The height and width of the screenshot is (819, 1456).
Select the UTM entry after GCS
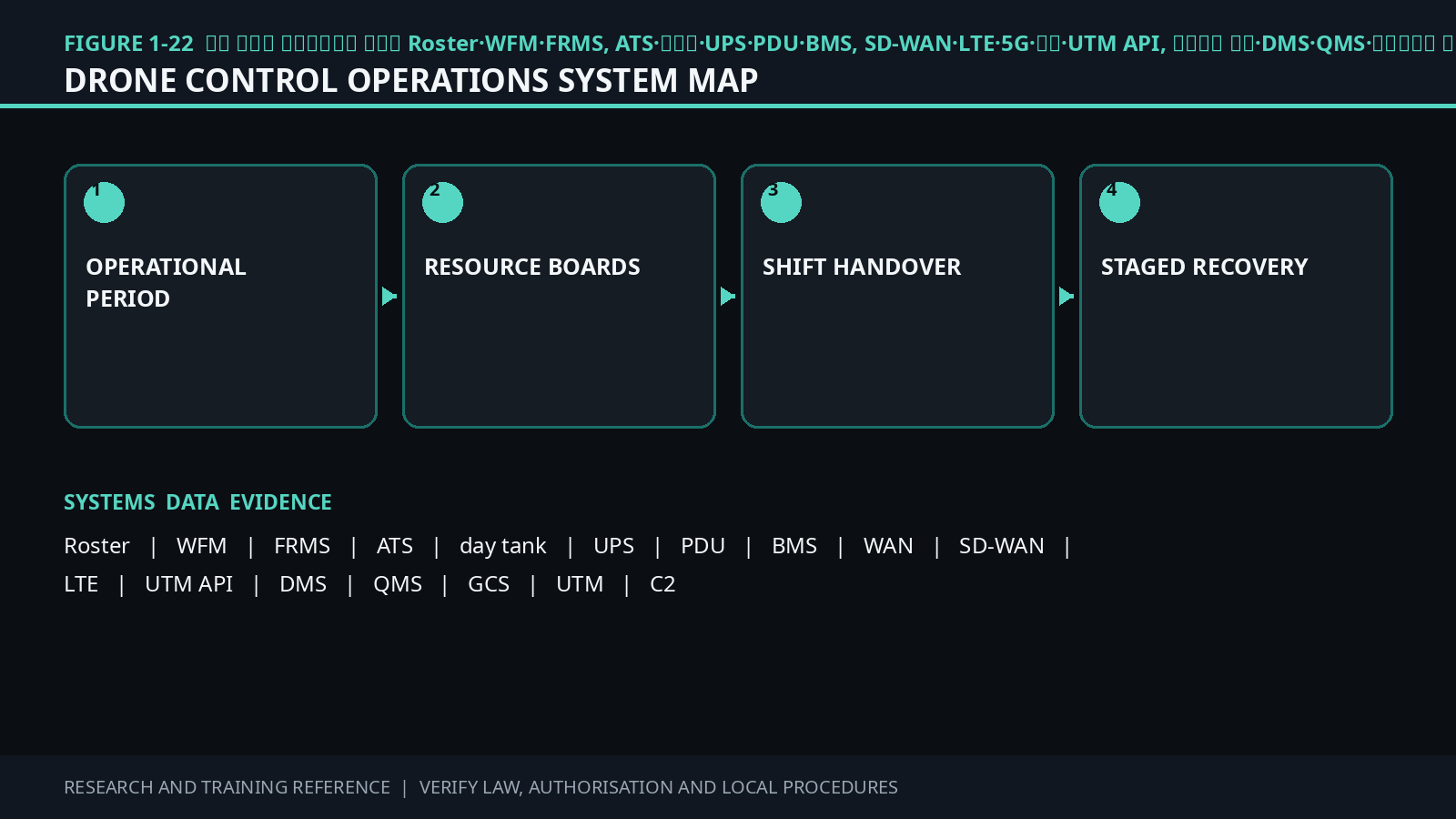point(580,584)
